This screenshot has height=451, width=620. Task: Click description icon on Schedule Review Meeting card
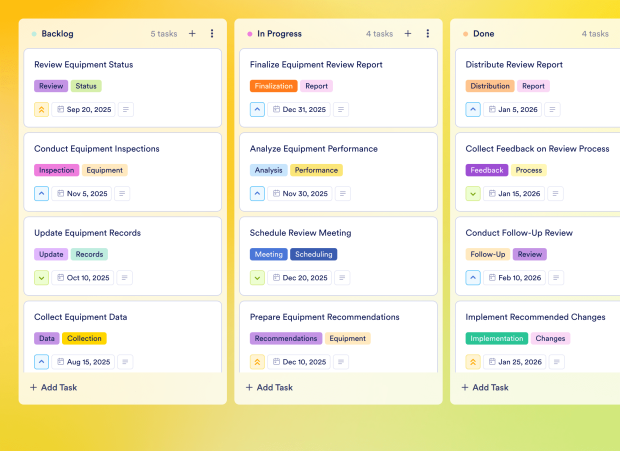point(342,278)
